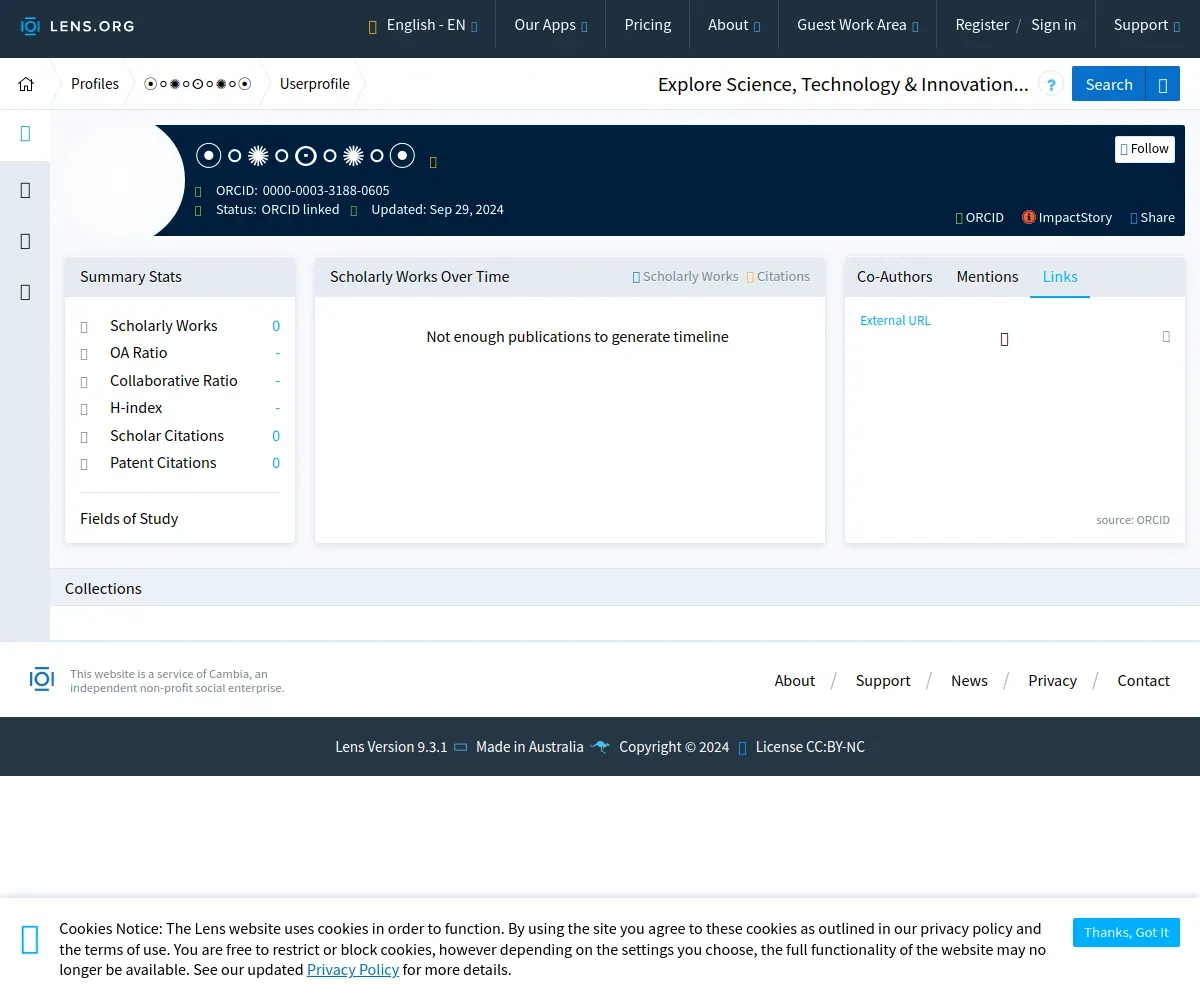Click the external link icon under External URL
The image size is (1200, 1000).
click(x=1004, y=340)
